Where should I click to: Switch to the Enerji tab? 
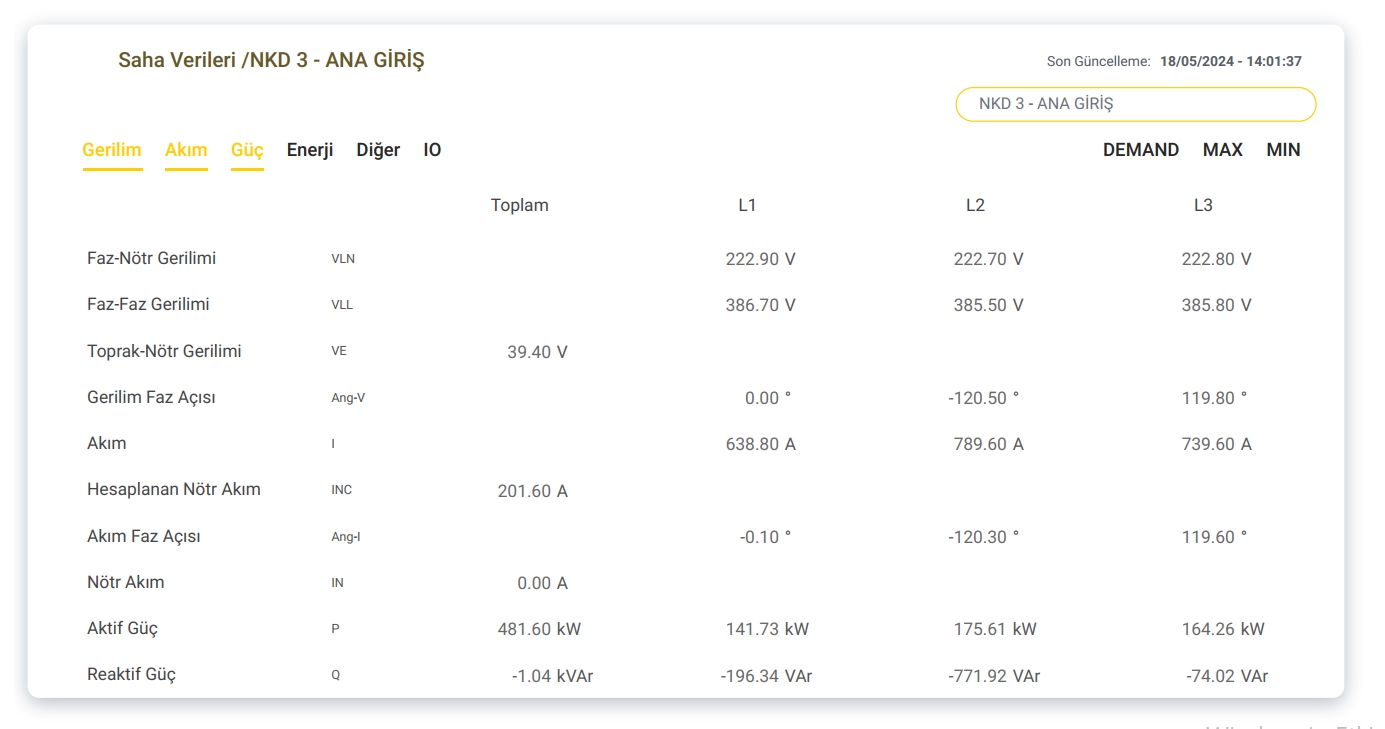click(310, 150)
